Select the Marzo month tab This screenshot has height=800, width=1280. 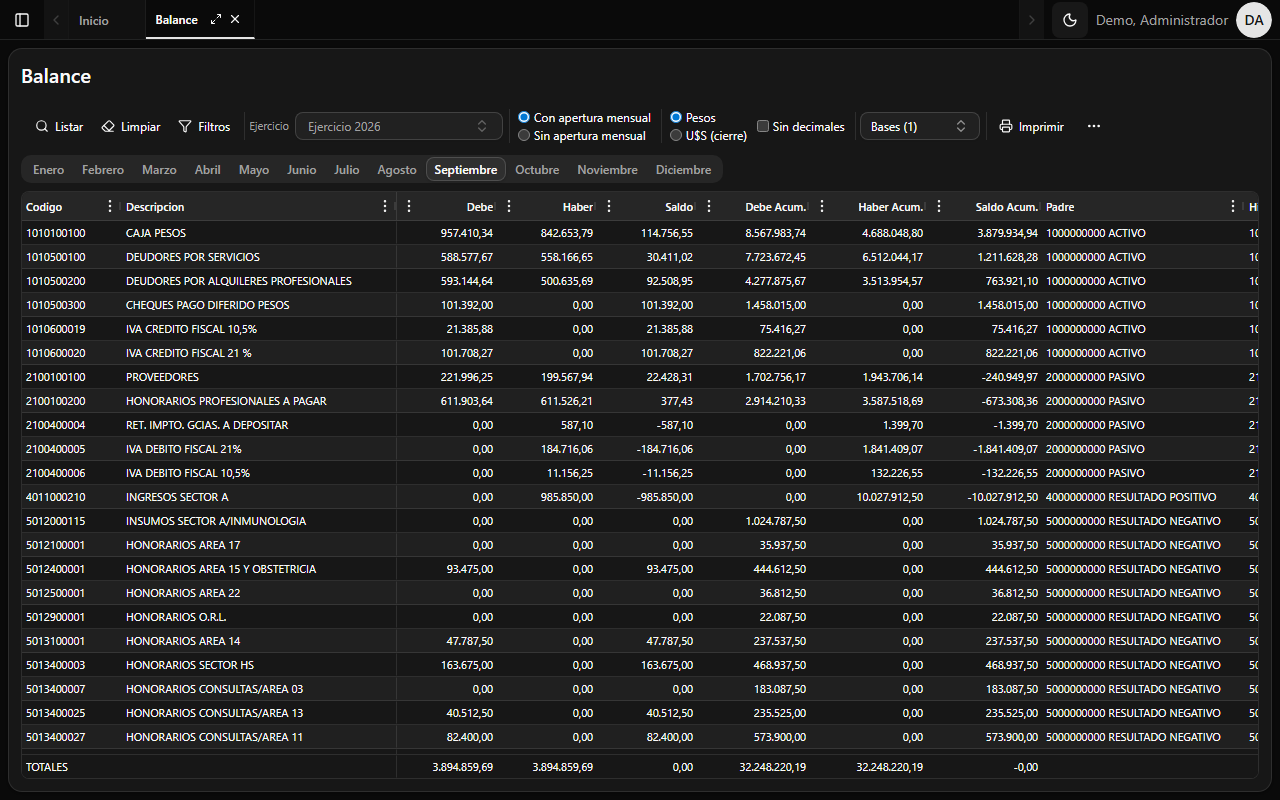click(159, 170)
